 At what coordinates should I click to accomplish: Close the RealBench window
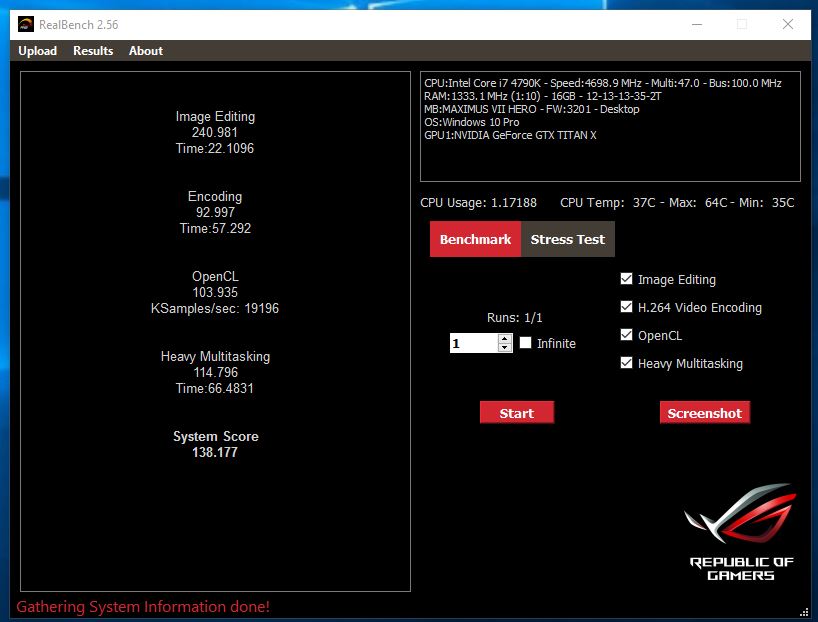(788, 24)
